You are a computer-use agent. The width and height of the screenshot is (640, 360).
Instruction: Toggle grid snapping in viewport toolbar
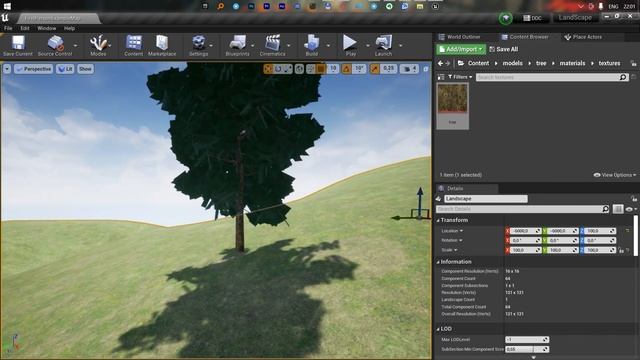pyautogui.click(x=321, y=69)
